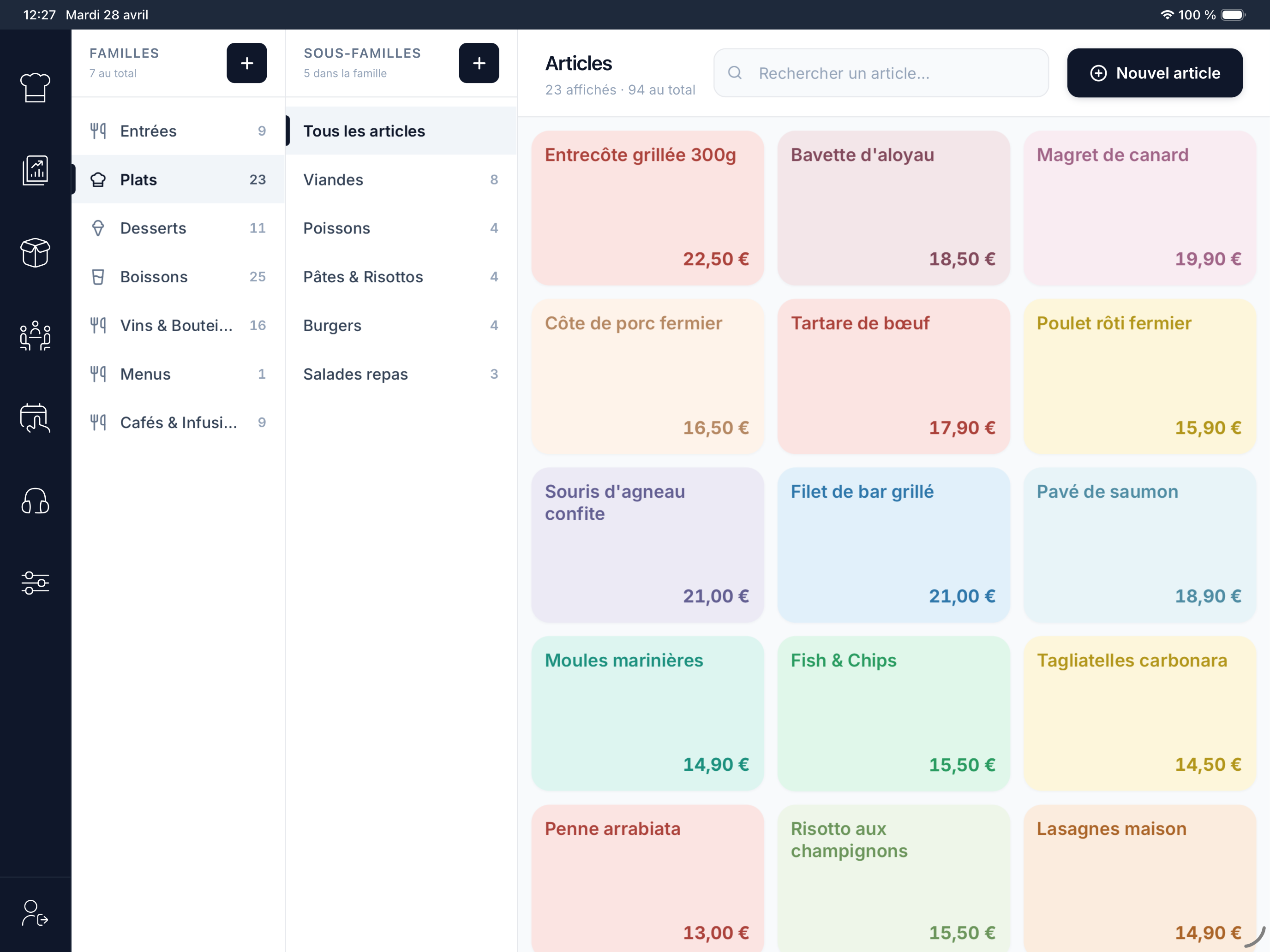This screenshot has width=1270, height=952.
Task: Click the Plats chef hat icon
Action: coord(98,179)
